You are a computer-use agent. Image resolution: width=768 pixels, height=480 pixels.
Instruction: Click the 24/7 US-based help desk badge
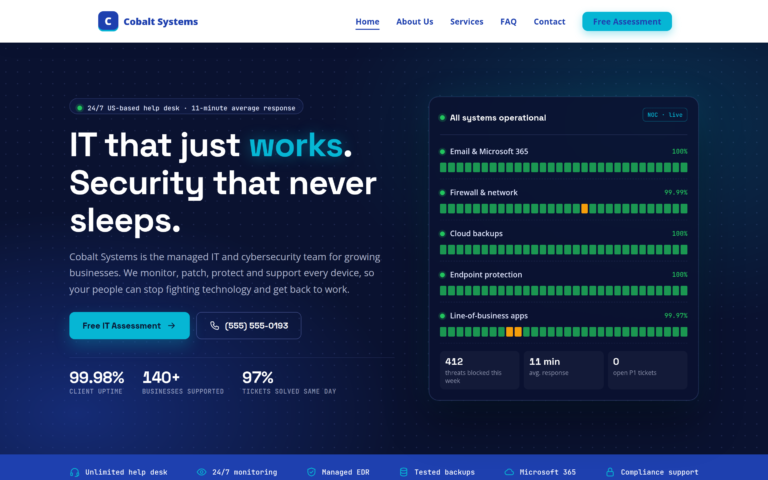(186, 108)
